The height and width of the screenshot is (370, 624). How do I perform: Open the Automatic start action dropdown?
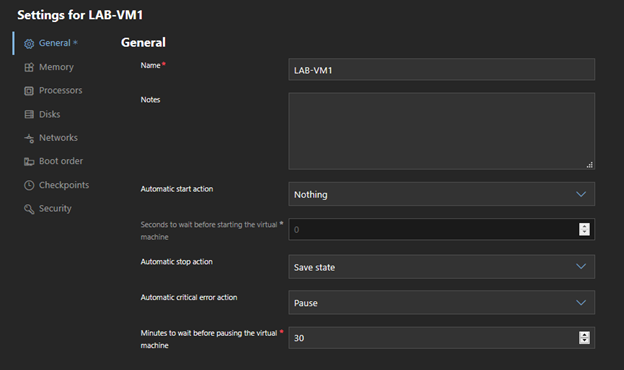441,194
